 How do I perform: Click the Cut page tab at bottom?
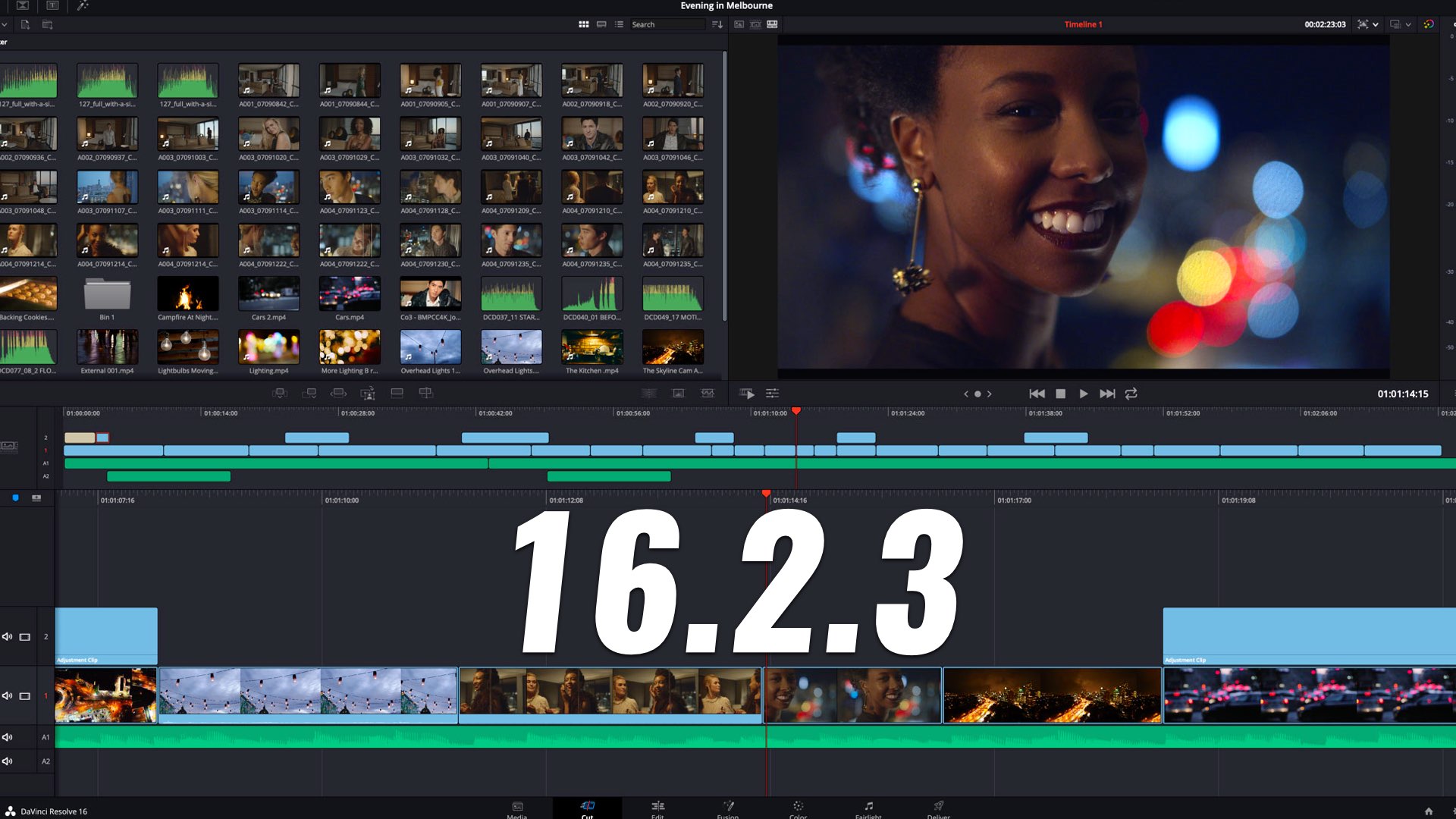point(587,808)
